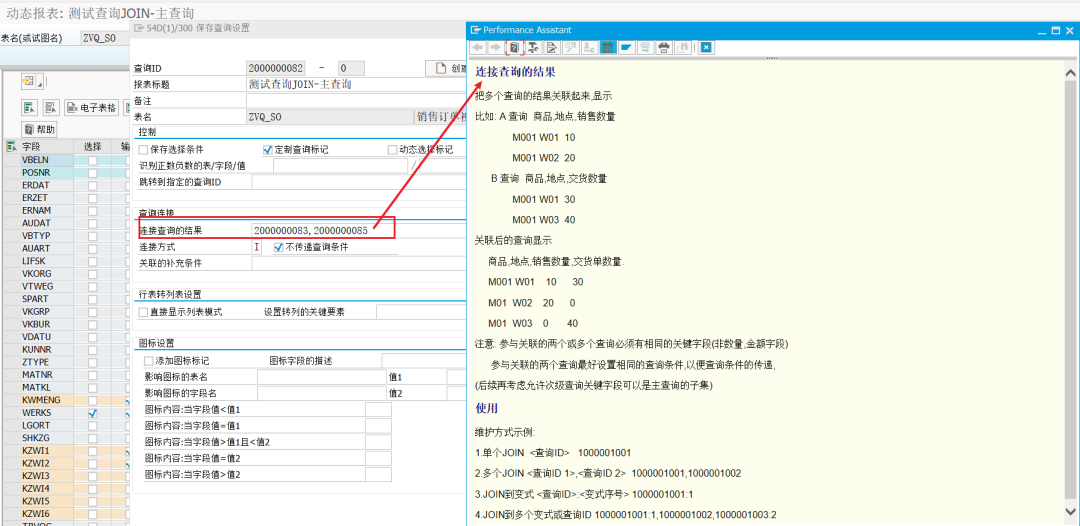Image resolution: width=1080 pixels, height=526 pixels.
Task: Click the 设置转列的关键要素 input field
Action: pyautogui.click(x=422, y=313)
